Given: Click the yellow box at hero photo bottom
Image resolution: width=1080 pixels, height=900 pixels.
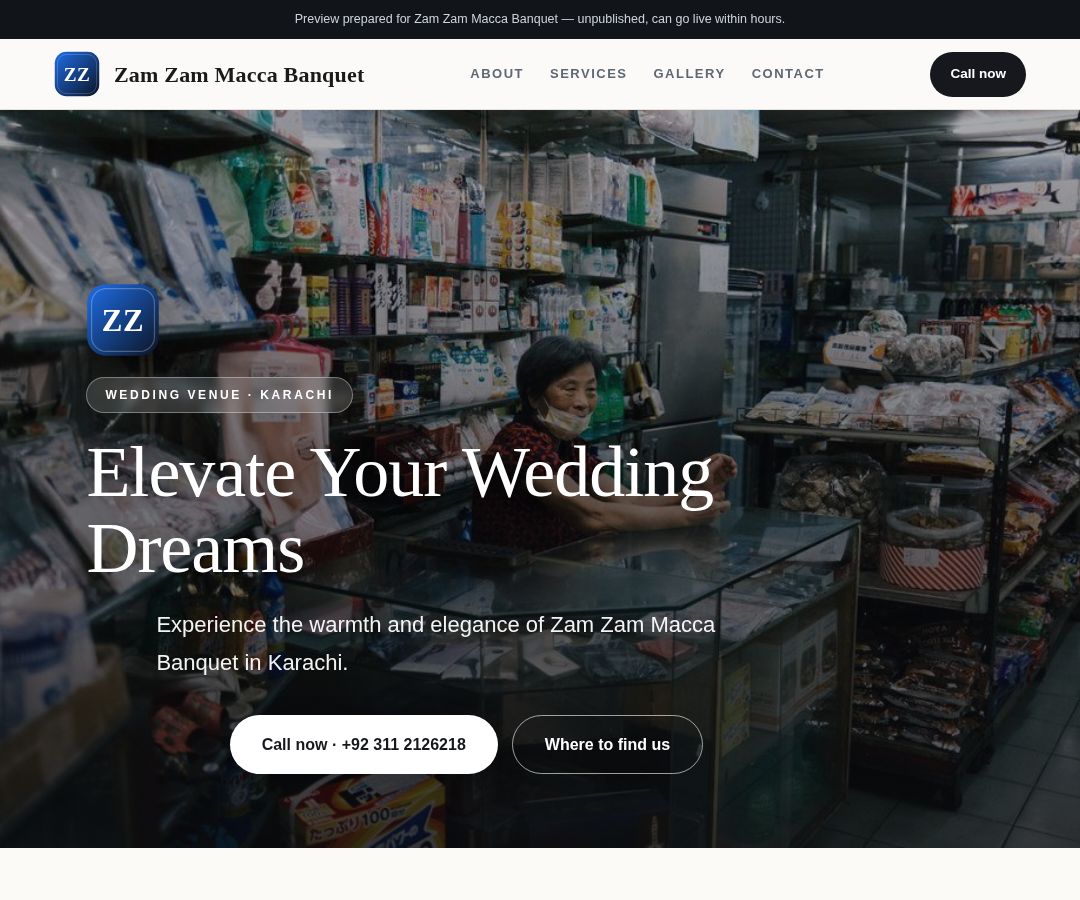Looking at the screenshot, I should (x=365, y=813).
